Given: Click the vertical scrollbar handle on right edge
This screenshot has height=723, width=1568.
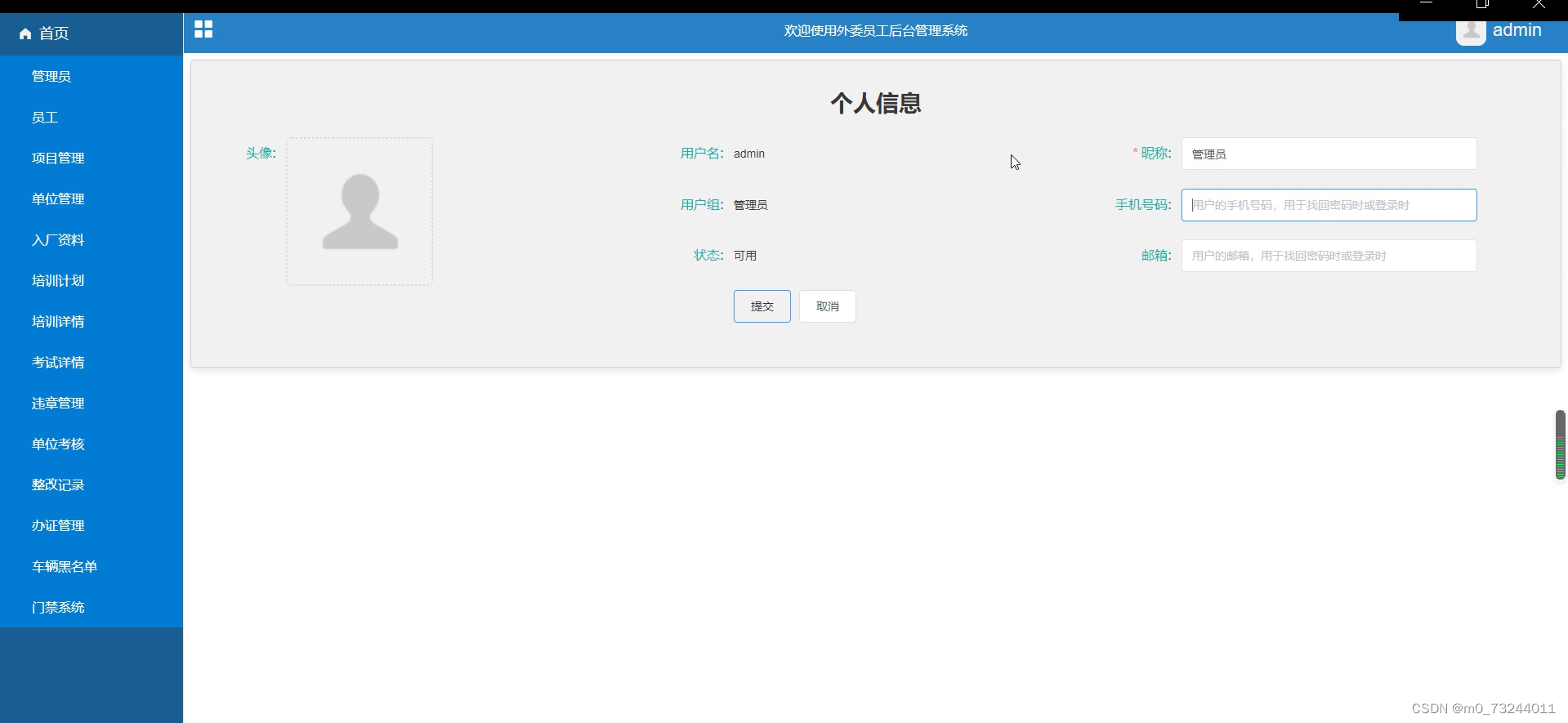Looking at the screenshot, I should point(1560,444).
